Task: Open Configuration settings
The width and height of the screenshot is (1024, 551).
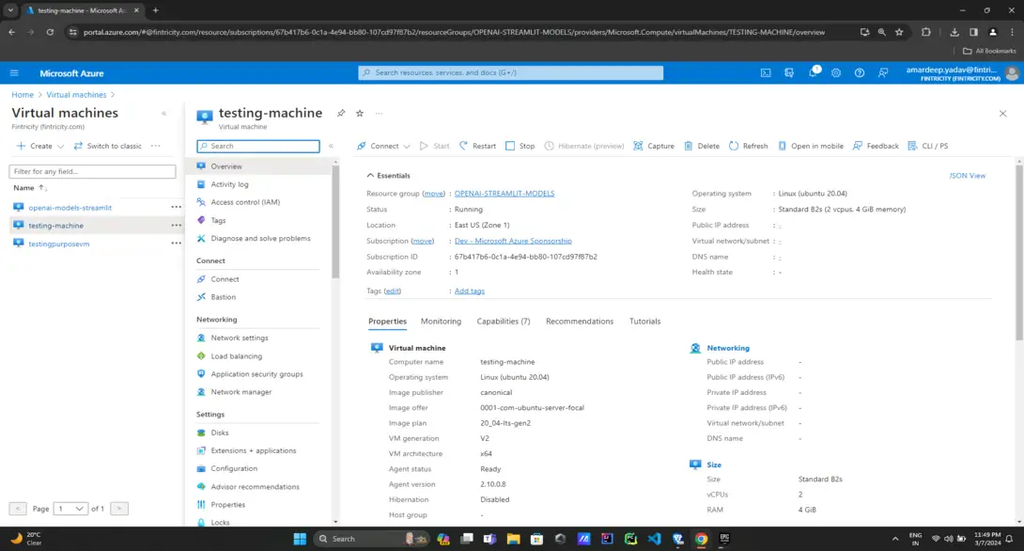Action: pos(234,469)
